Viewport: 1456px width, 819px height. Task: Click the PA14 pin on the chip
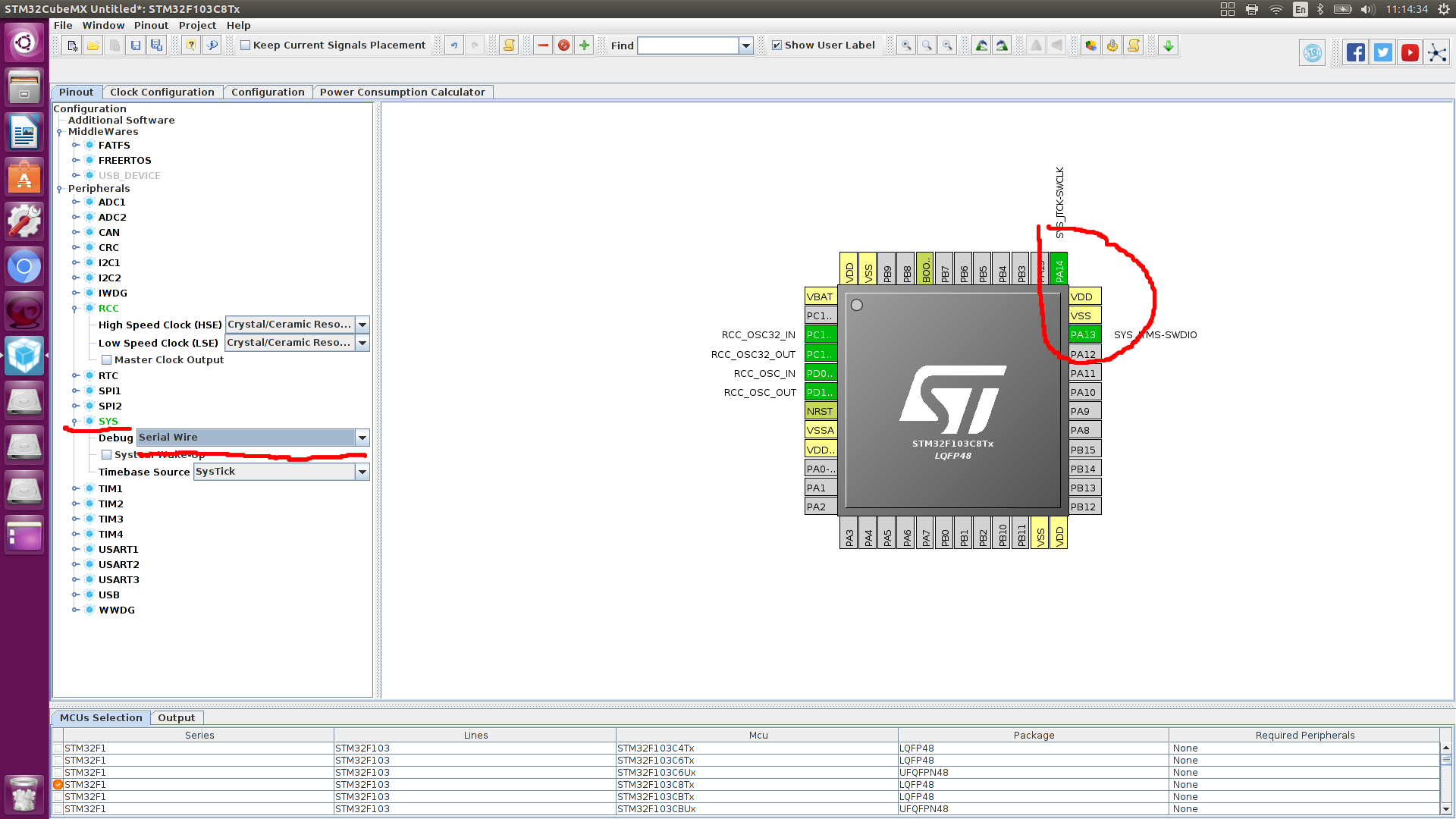click(x=1059, y=268)
